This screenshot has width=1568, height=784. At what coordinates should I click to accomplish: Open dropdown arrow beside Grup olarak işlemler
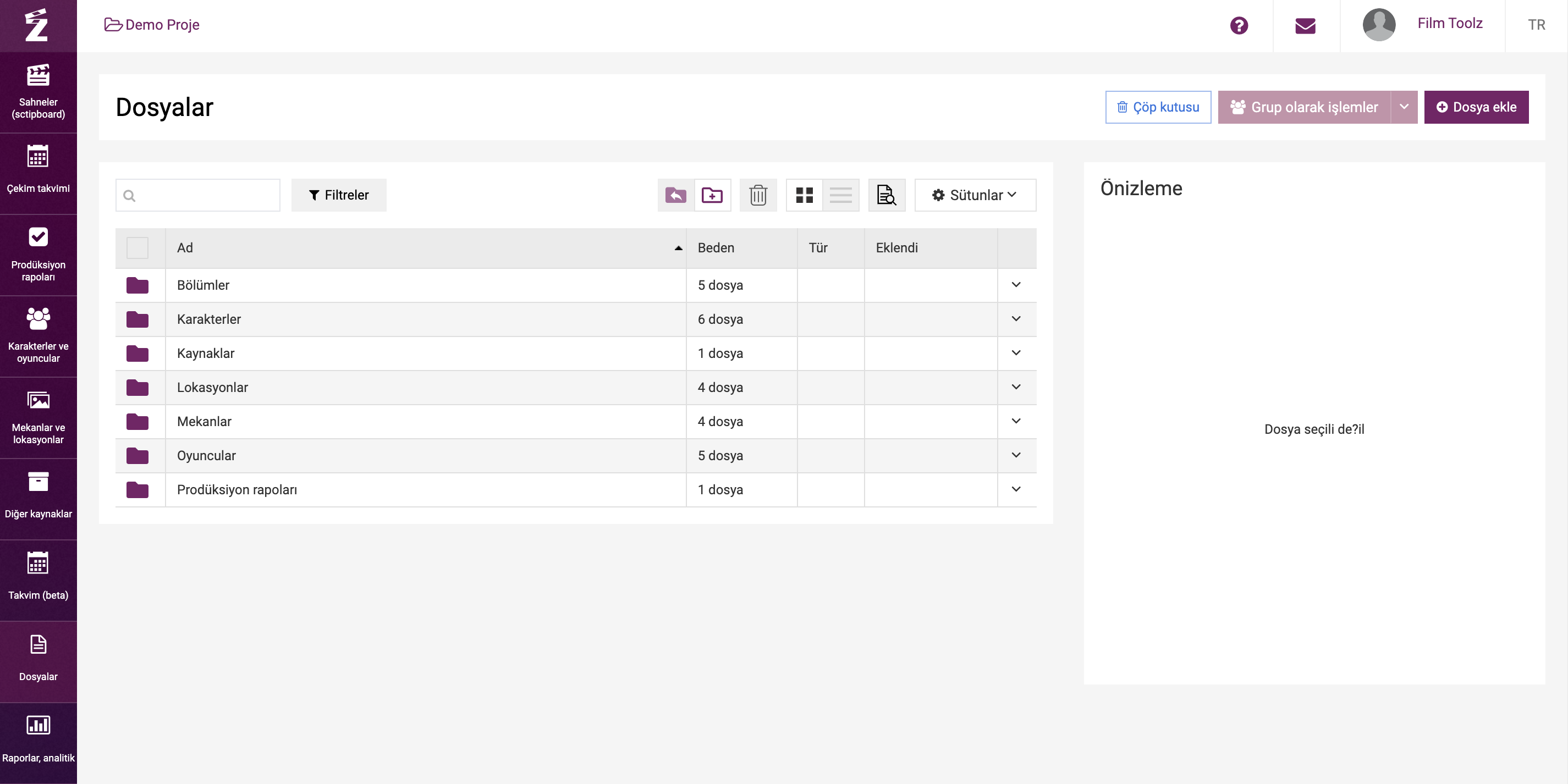tap(1404, 107)
